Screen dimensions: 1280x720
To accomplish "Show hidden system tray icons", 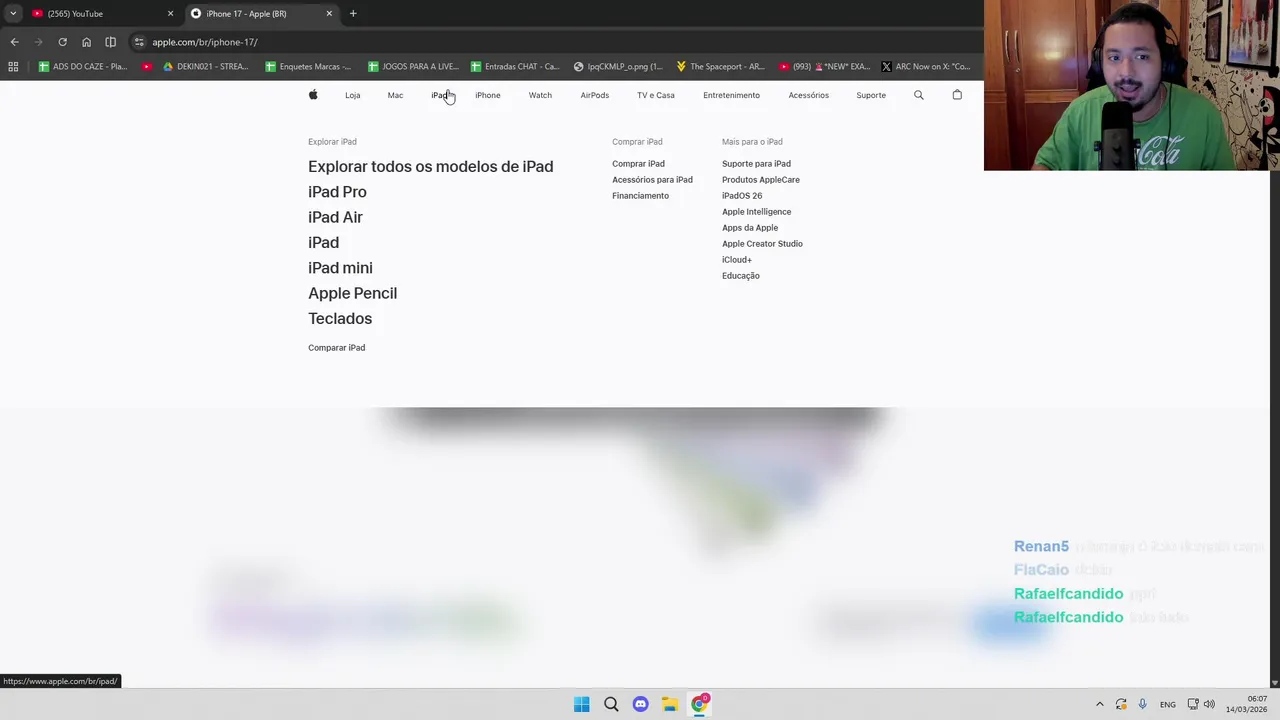I will [1099, 705].
